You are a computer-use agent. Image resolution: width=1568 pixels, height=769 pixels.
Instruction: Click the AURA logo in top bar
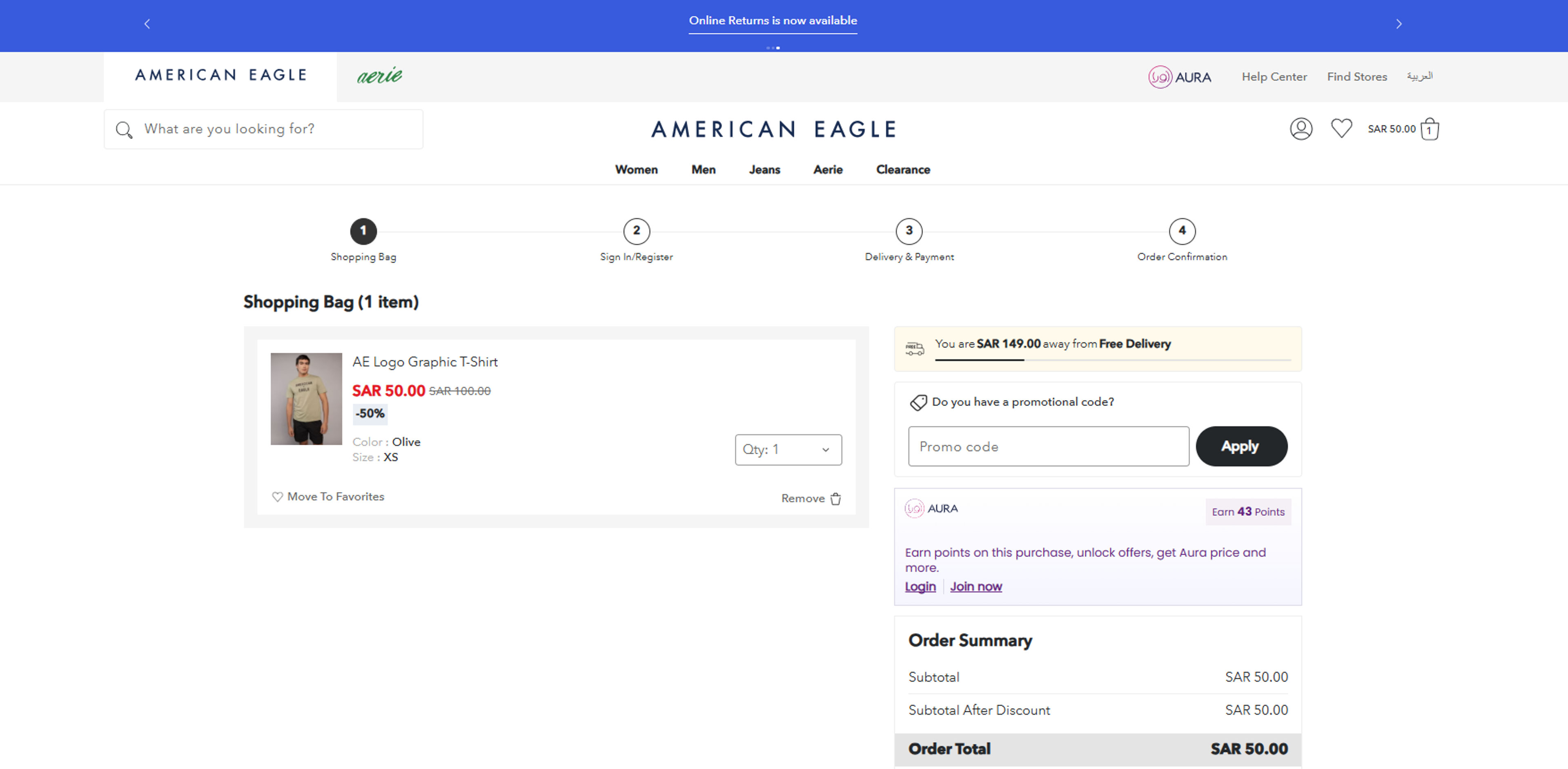[1179, 77]
